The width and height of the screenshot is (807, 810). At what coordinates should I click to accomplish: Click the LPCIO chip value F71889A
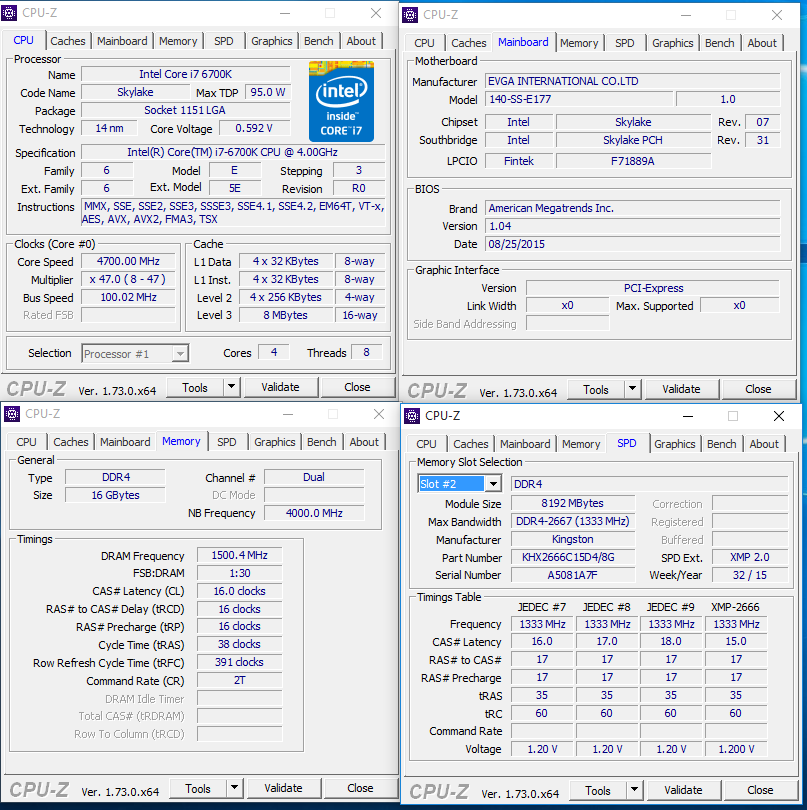pyautogui.click(x=633, y=161)
